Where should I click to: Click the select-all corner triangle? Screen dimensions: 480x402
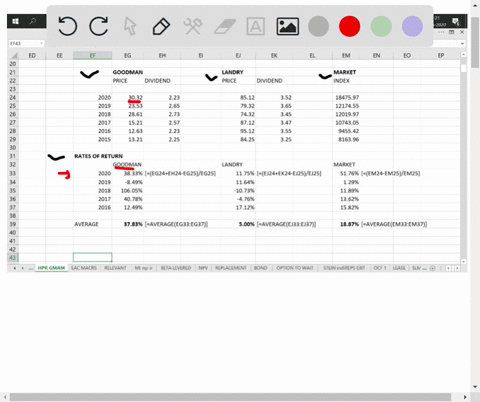(x=13, y=55)
